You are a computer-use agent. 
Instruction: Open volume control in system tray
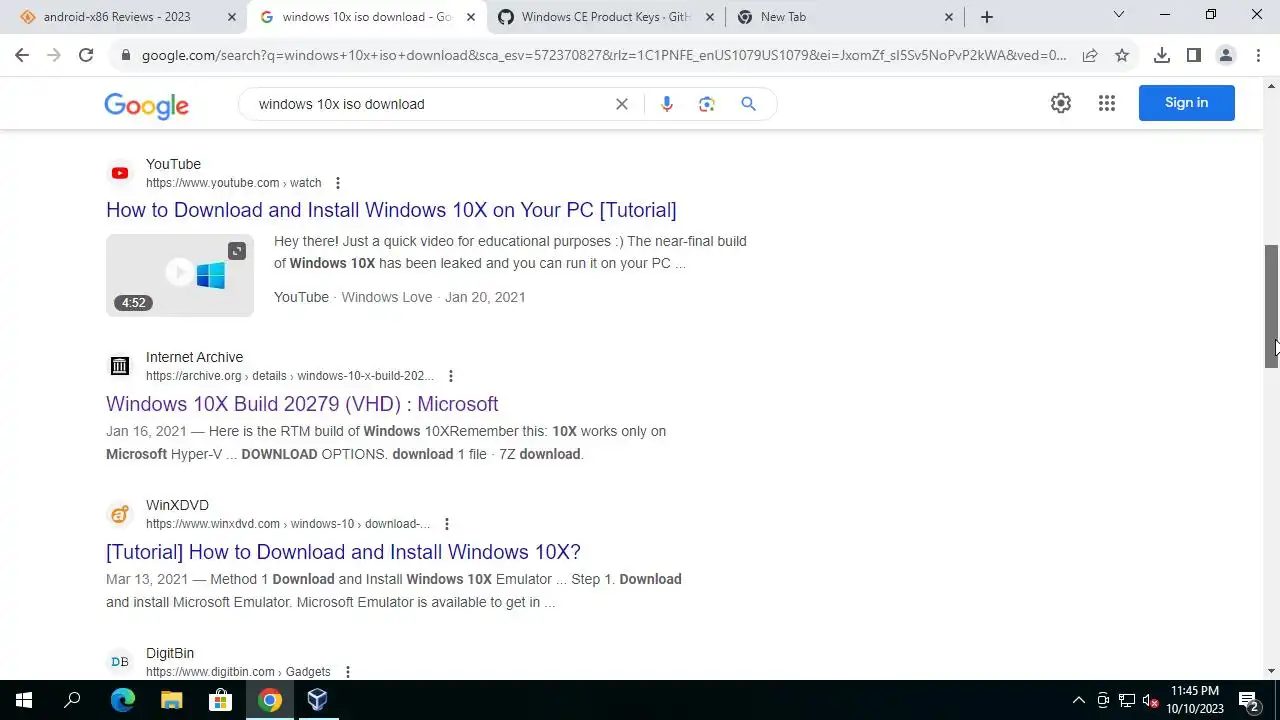[x=1151, y=700]
